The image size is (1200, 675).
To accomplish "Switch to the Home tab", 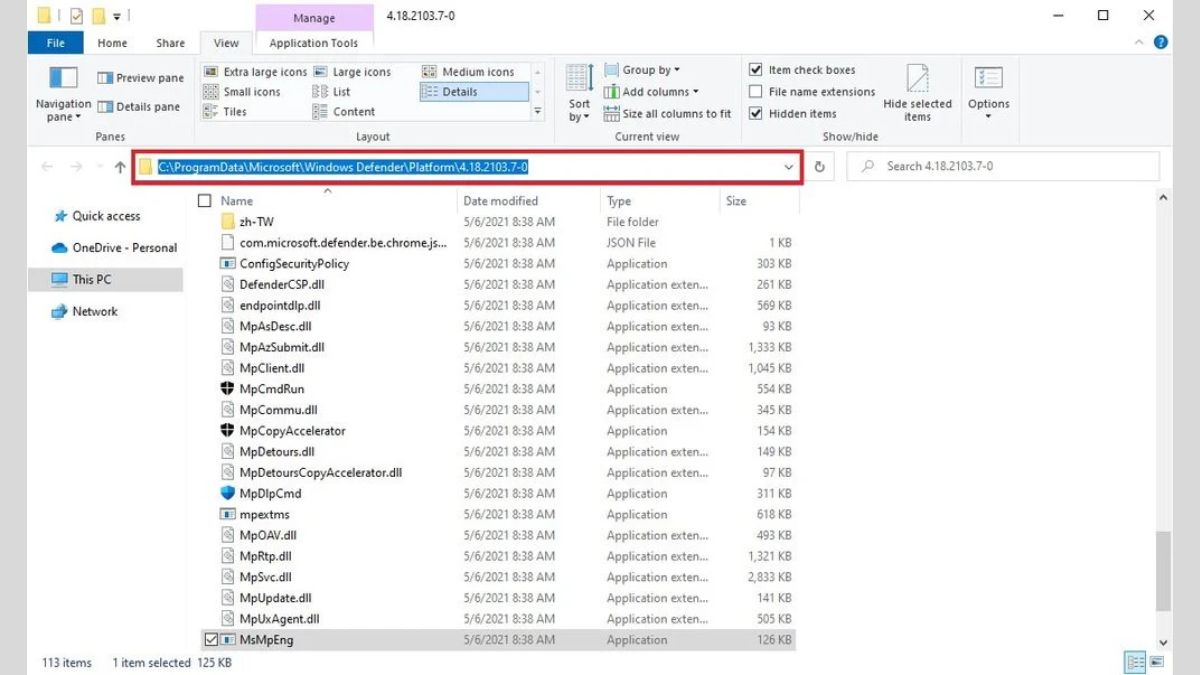I will 111,43.
